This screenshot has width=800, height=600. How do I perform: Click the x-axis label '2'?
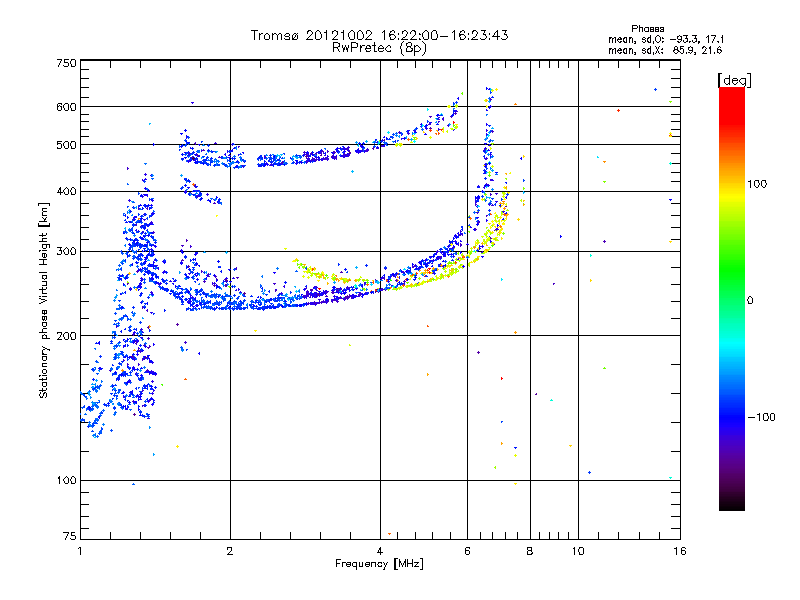tap(230, 551)
